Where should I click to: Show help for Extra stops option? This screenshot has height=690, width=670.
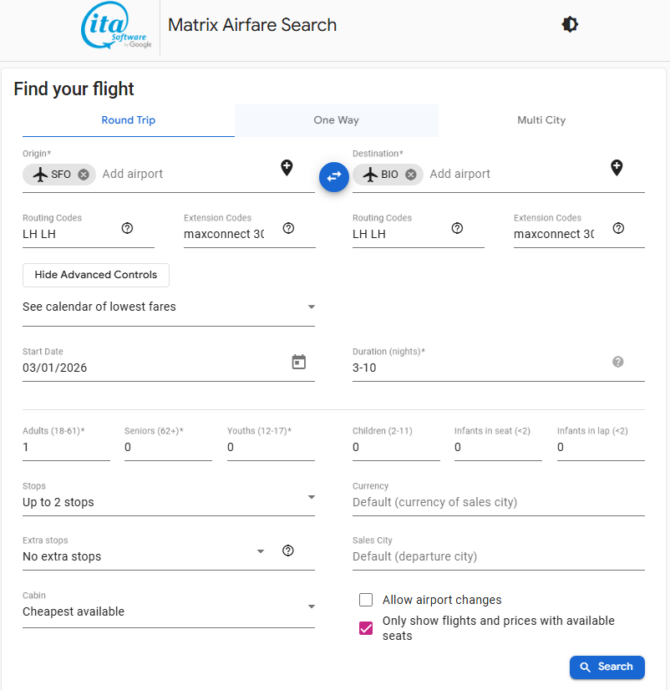pos(288,550)
